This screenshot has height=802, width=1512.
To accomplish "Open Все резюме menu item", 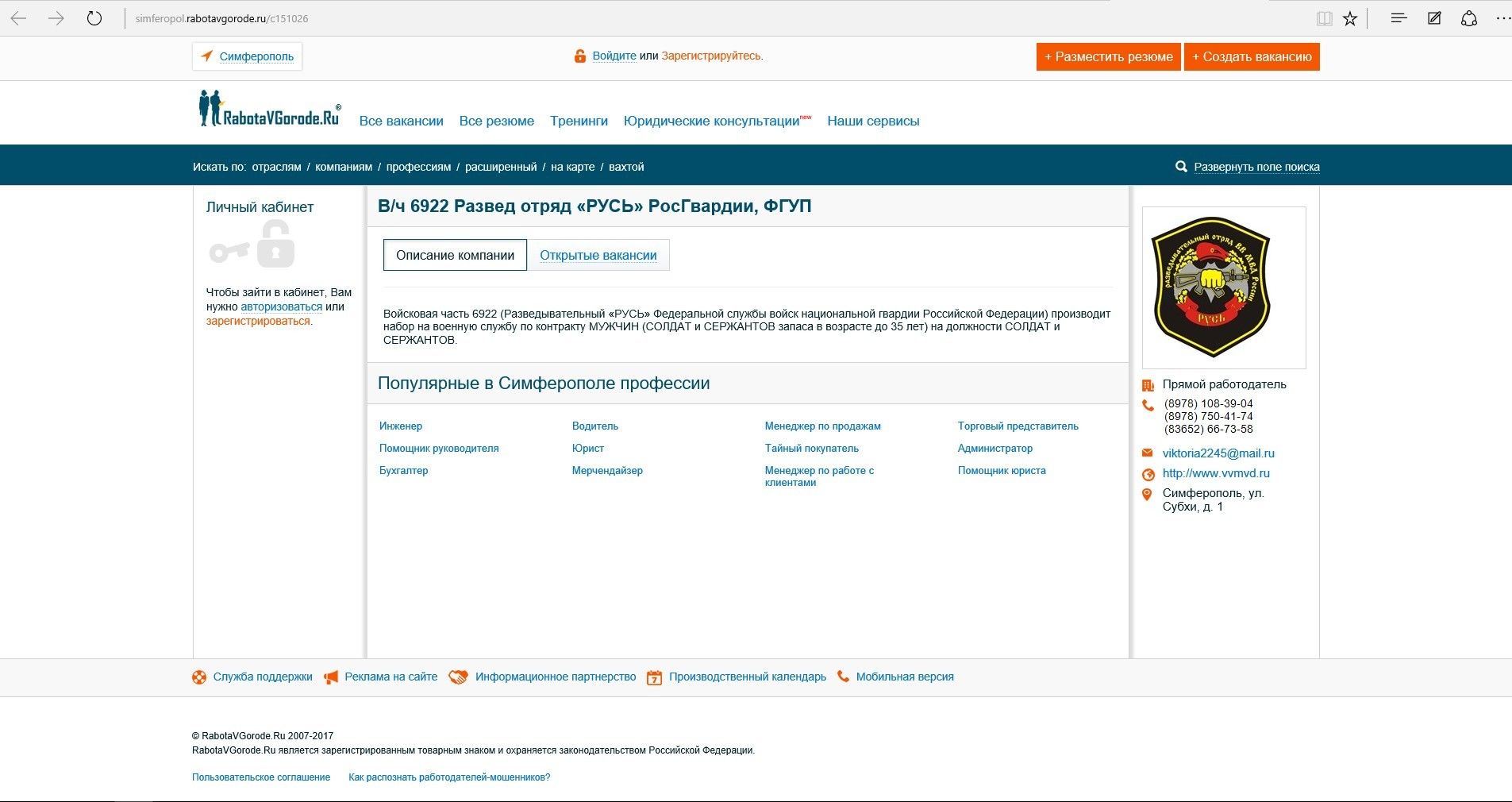I will coord(497,121).
